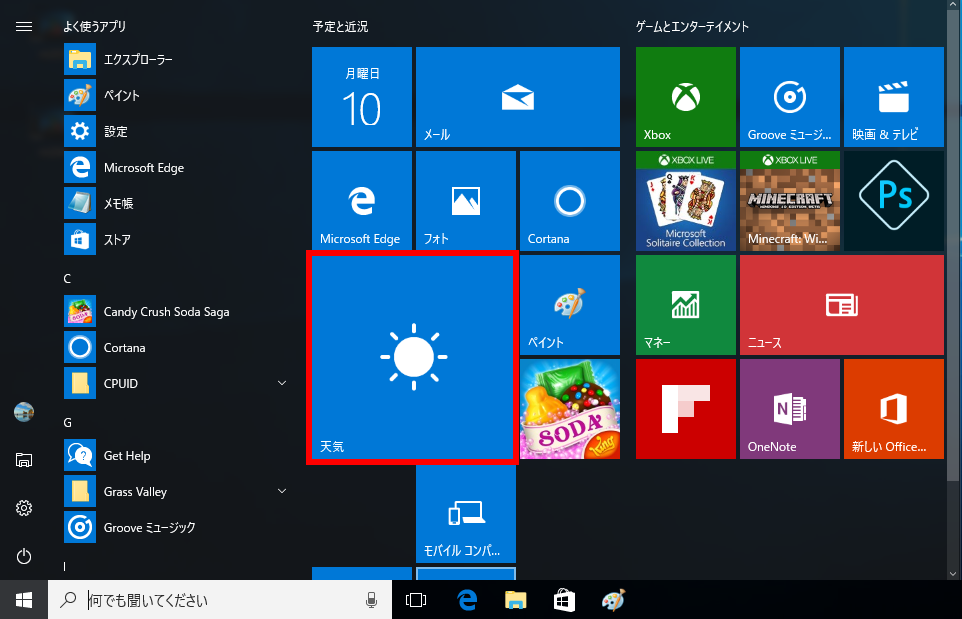Open Store from the taskbar
This screenshot has height=619, width=962.
click(564, 600)
